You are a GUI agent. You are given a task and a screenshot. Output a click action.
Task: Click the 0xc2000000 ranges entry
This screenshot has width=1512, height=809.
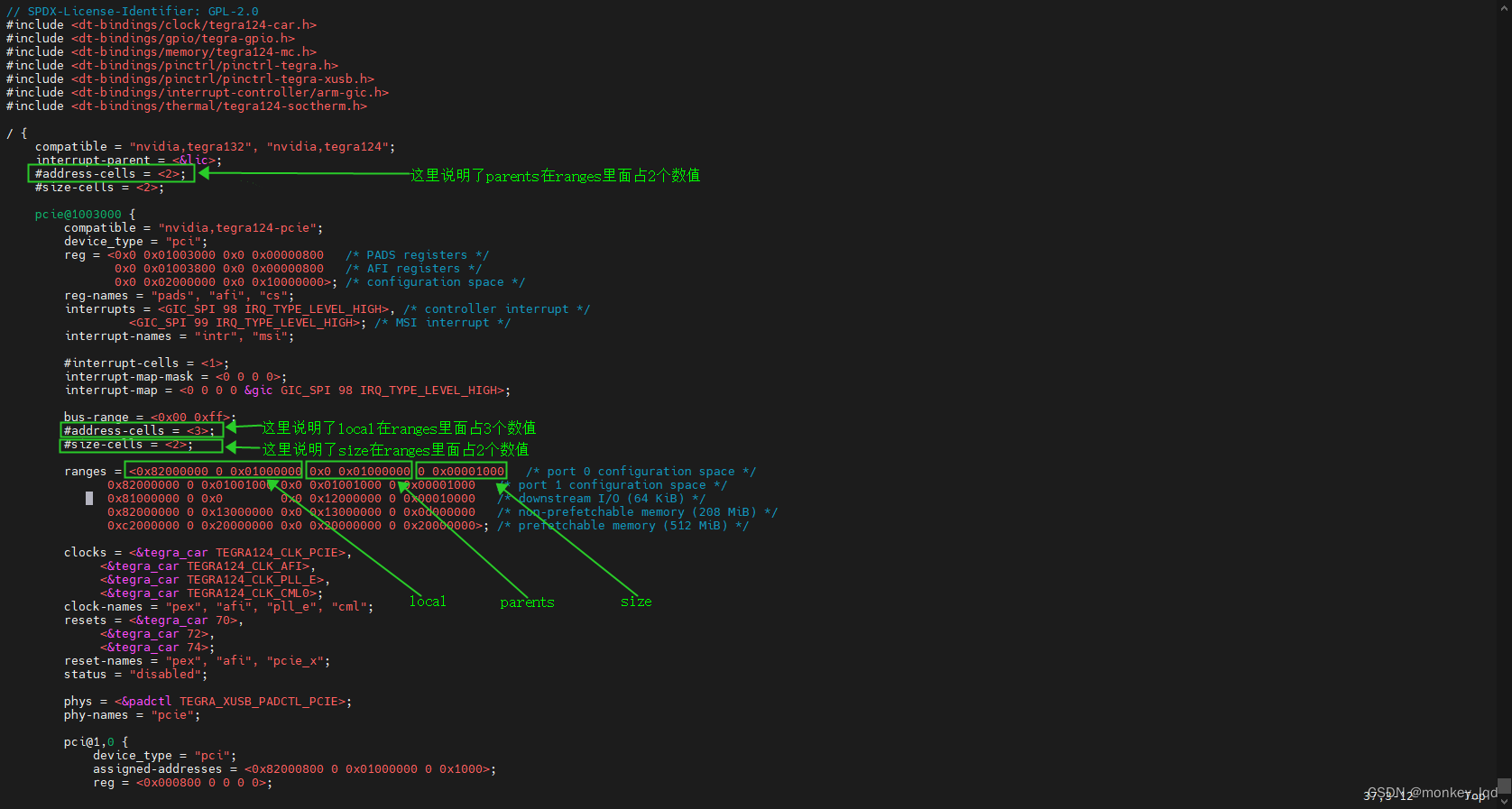coord(298,526)
